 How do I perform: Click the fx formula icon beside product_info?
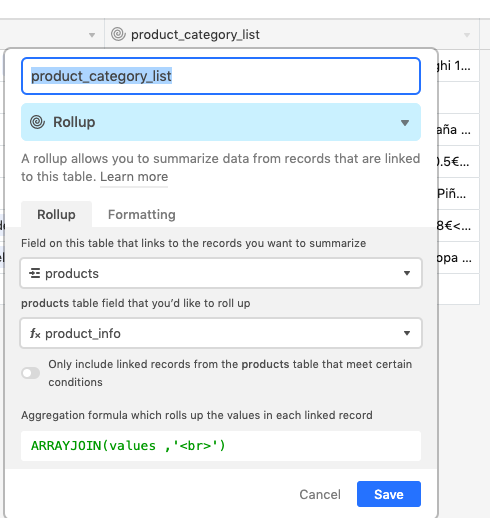click(x=35, y=333)
